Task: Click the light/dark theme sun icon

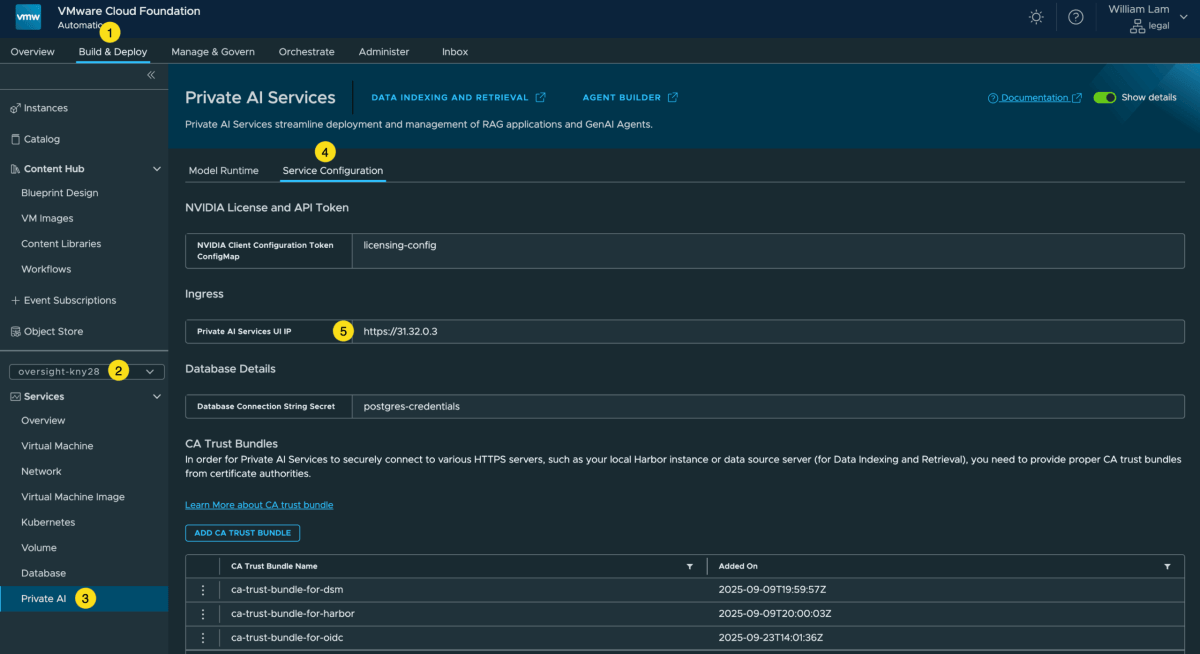Action: (1037, 17)
